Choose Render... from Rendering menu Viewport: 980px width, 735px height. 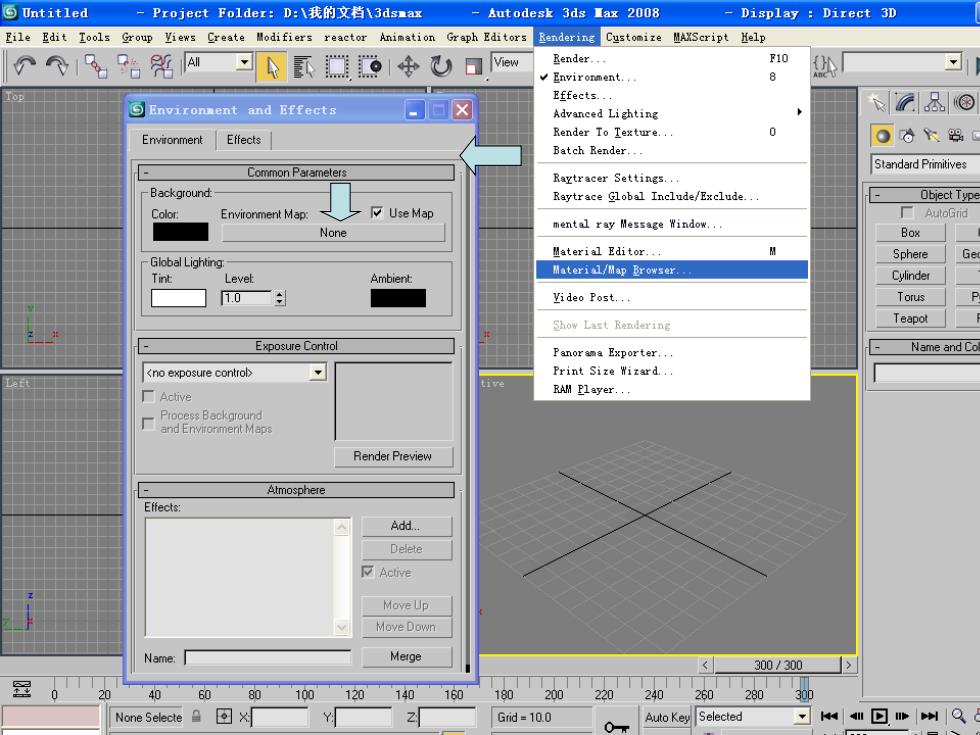672,59
